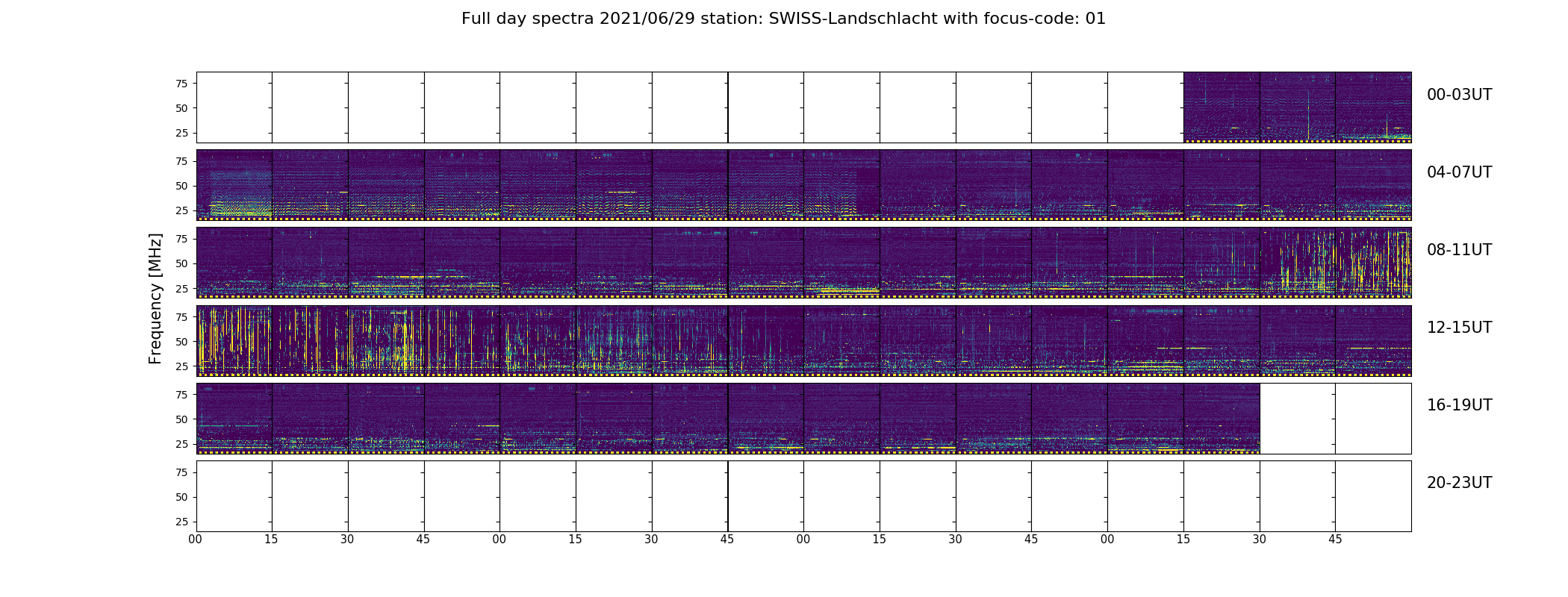Click the 25 tick label of the 08-11UT row
1568x597 pixels.
[181, 288]
